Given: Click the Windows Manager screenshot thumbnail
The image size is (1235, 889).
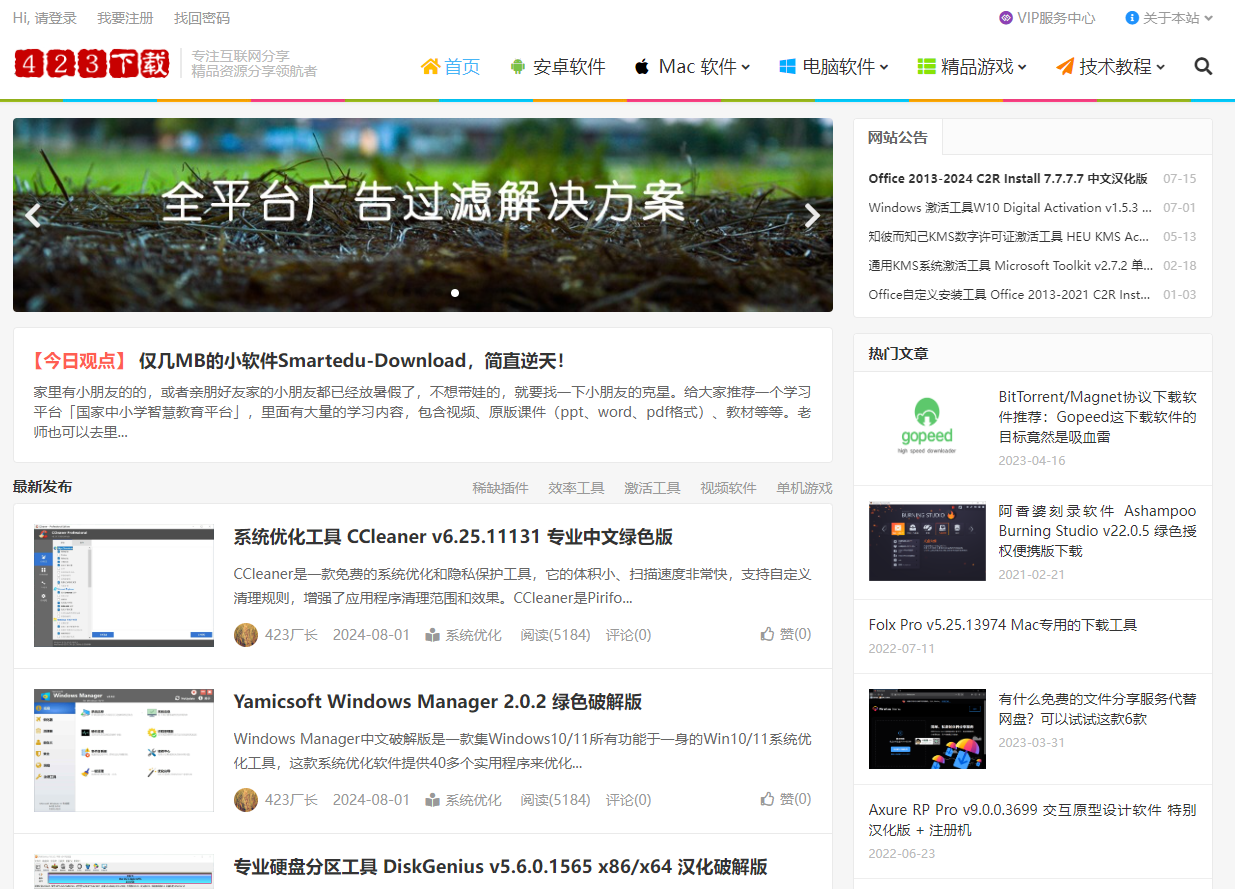Looking at the screenshot, I should pyautogui.click(x=124, y=750).
